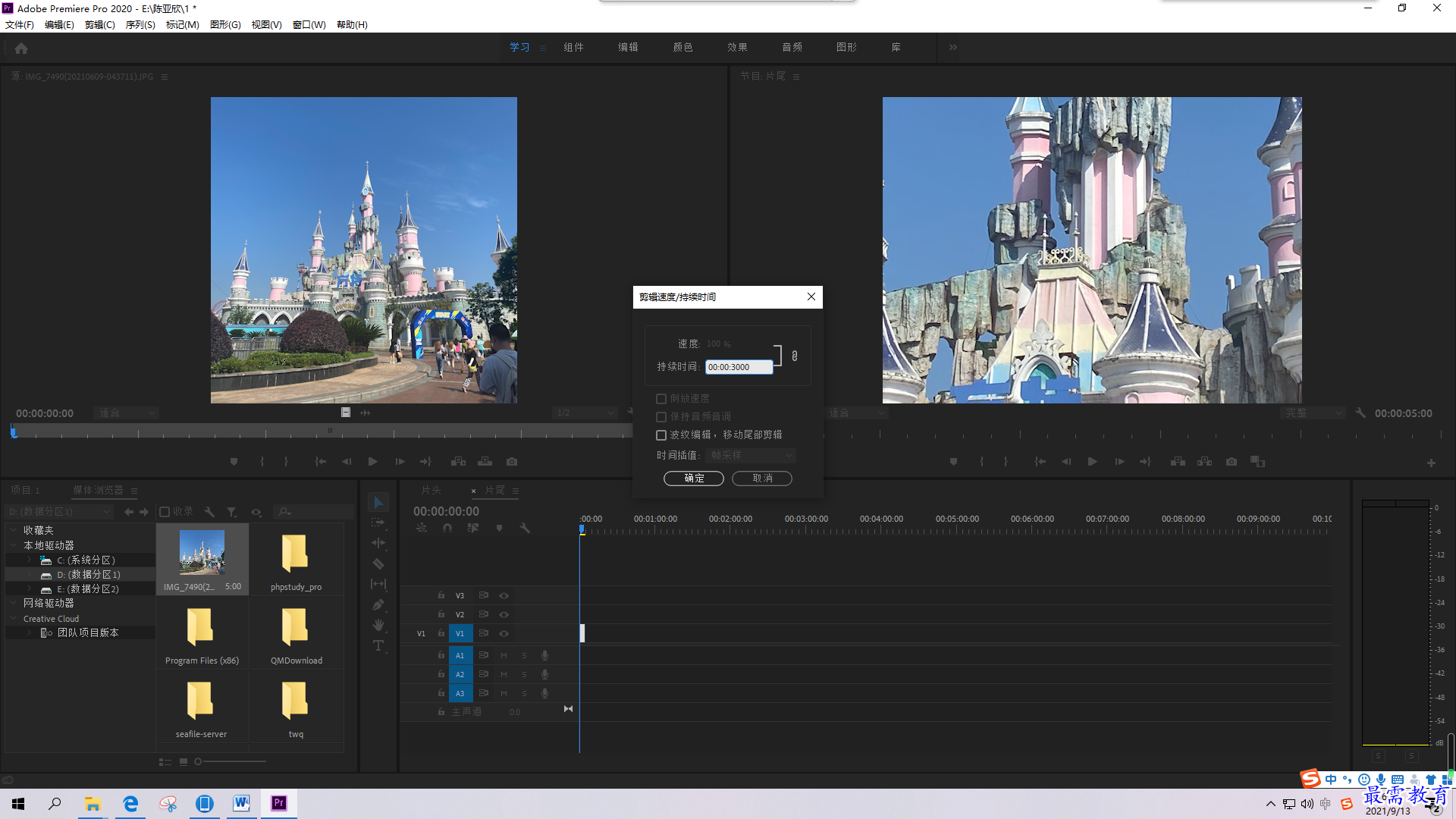
Task: Open 剪辑(C) menu
Action: 99,24
